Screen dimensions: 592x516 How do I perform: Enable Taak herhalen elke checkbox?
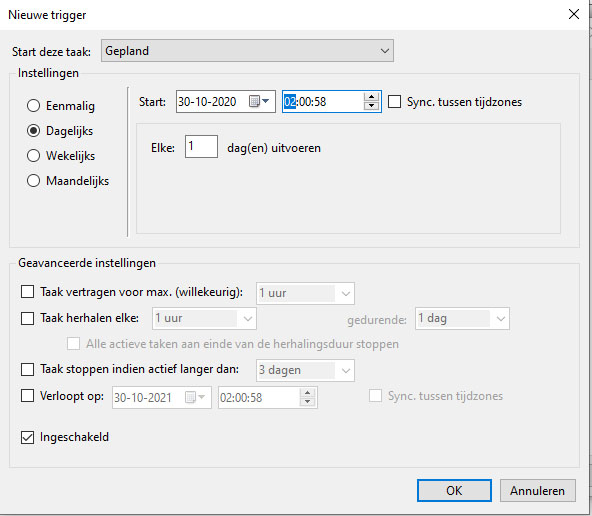pos(27,318)
